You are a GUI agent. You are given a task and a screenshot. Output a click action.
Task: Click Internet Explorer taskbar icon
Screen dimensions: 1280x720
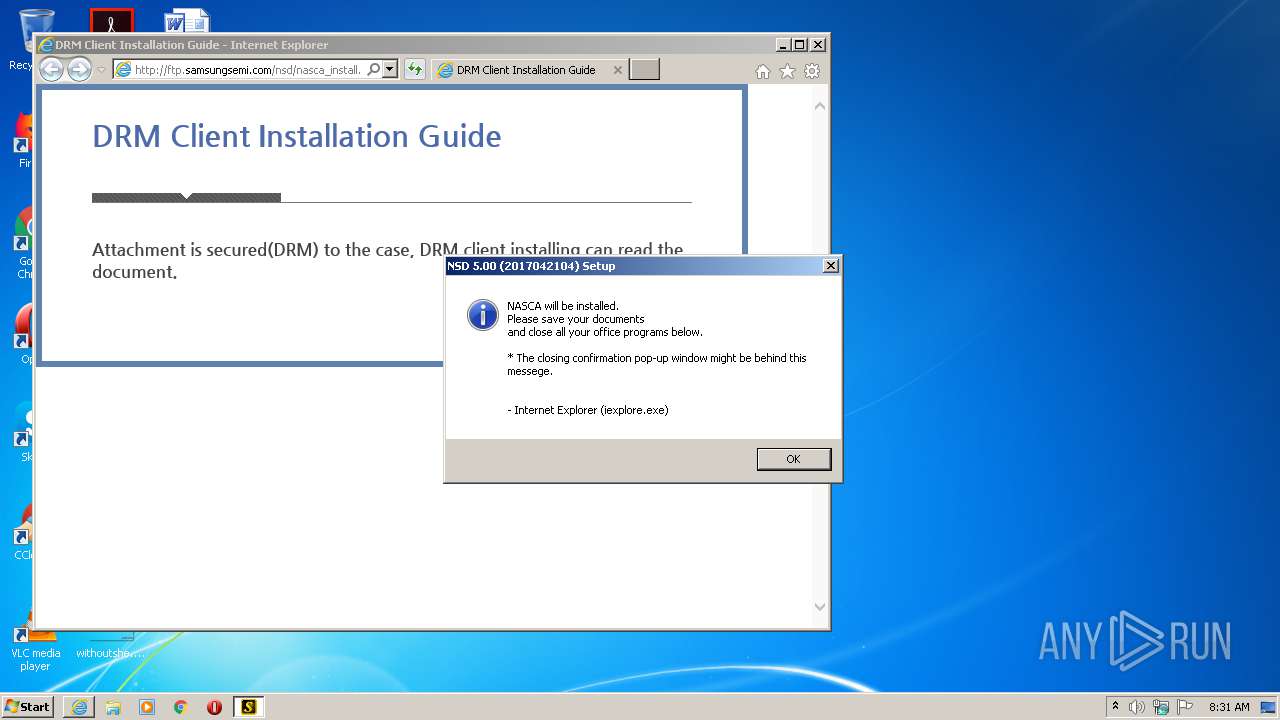[x=79, y=707]
